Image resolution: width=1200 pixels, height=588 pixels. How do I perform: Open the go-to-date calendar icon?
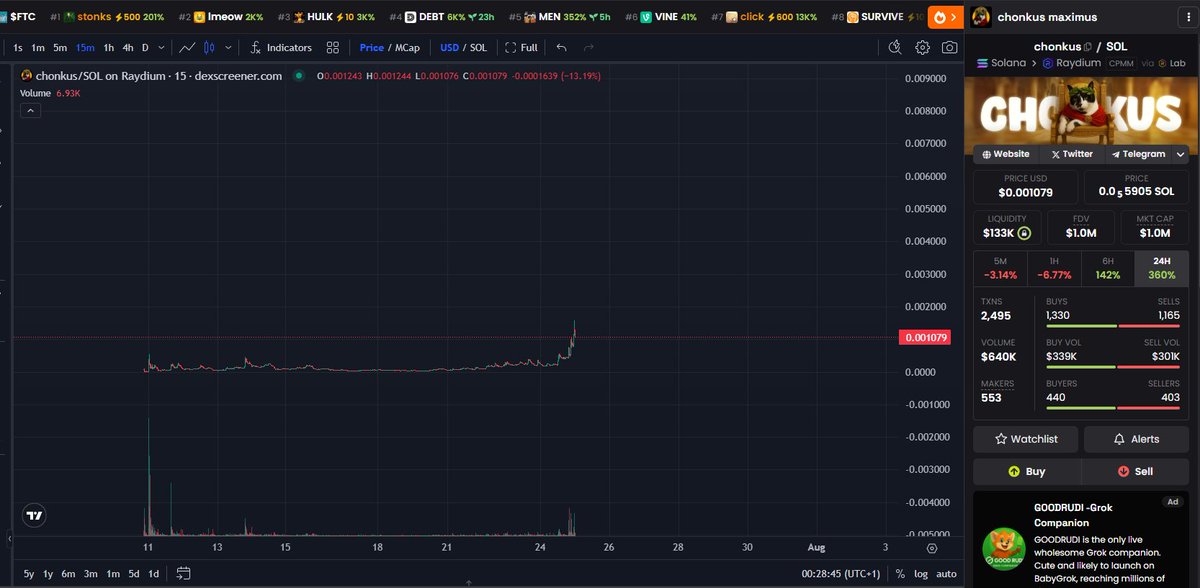(x=183, y=573)
